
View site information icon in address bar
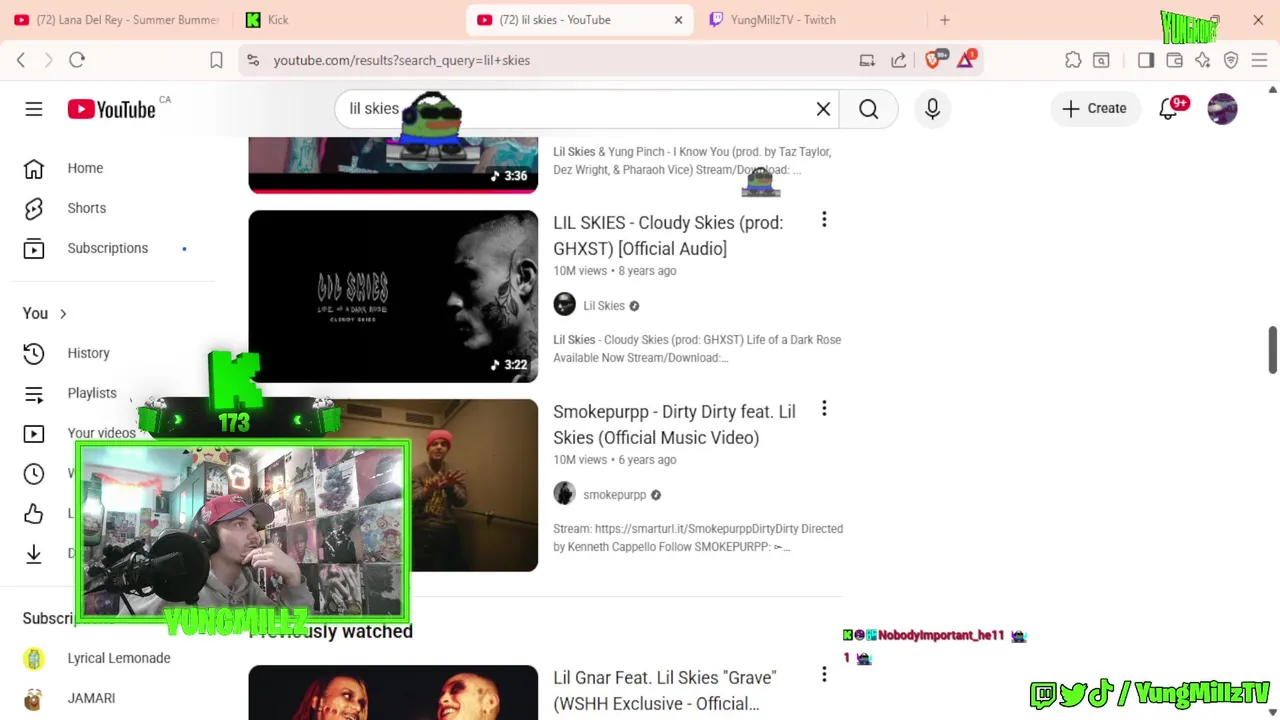pos(253,60)
